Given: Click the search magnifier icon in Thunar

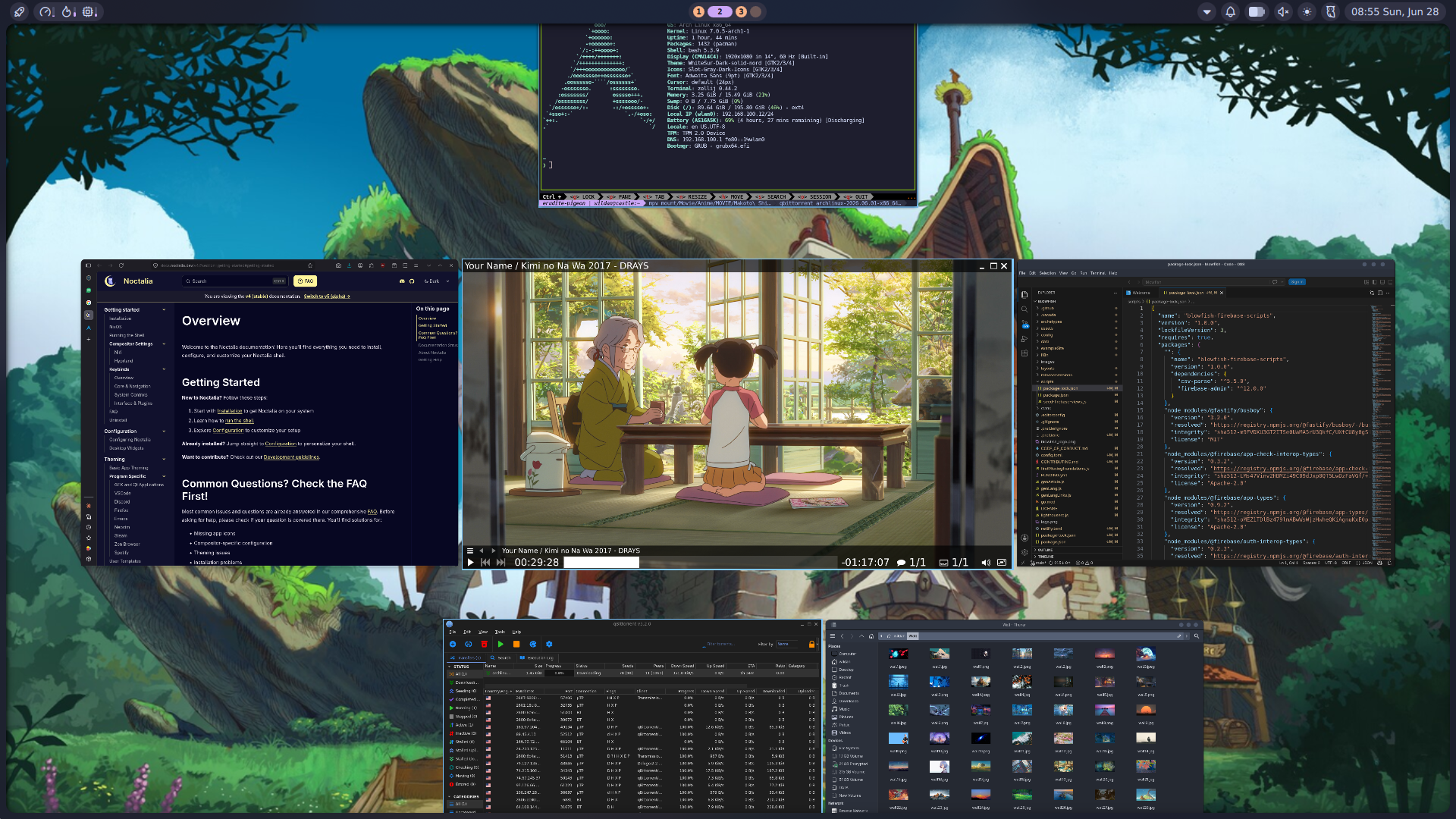Looking at the screenshot, I should 1197,636.
